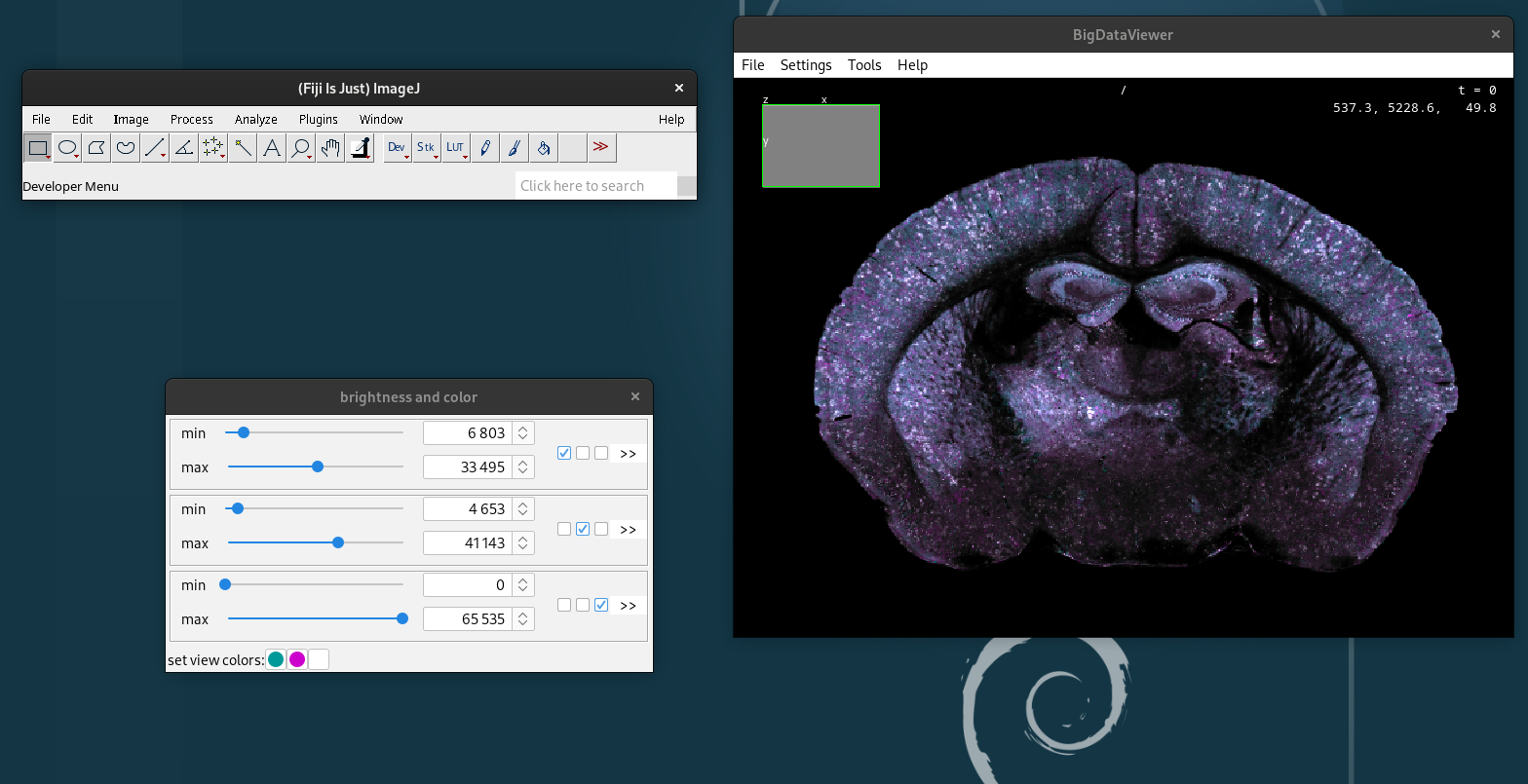Open the Stk stacks dropdown menu
1528x784 pixels.
coord(426,148)
